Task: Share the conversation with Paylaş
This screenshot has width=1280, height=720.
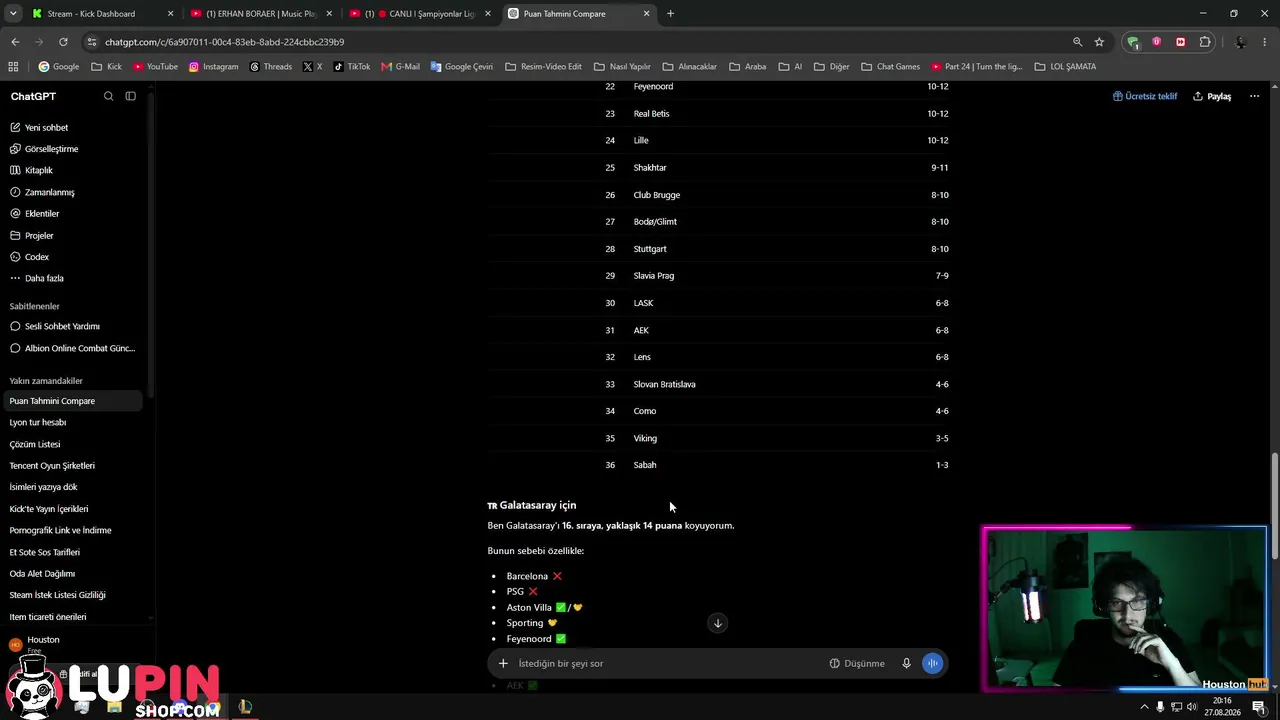Action: [x=1212, y=96]
